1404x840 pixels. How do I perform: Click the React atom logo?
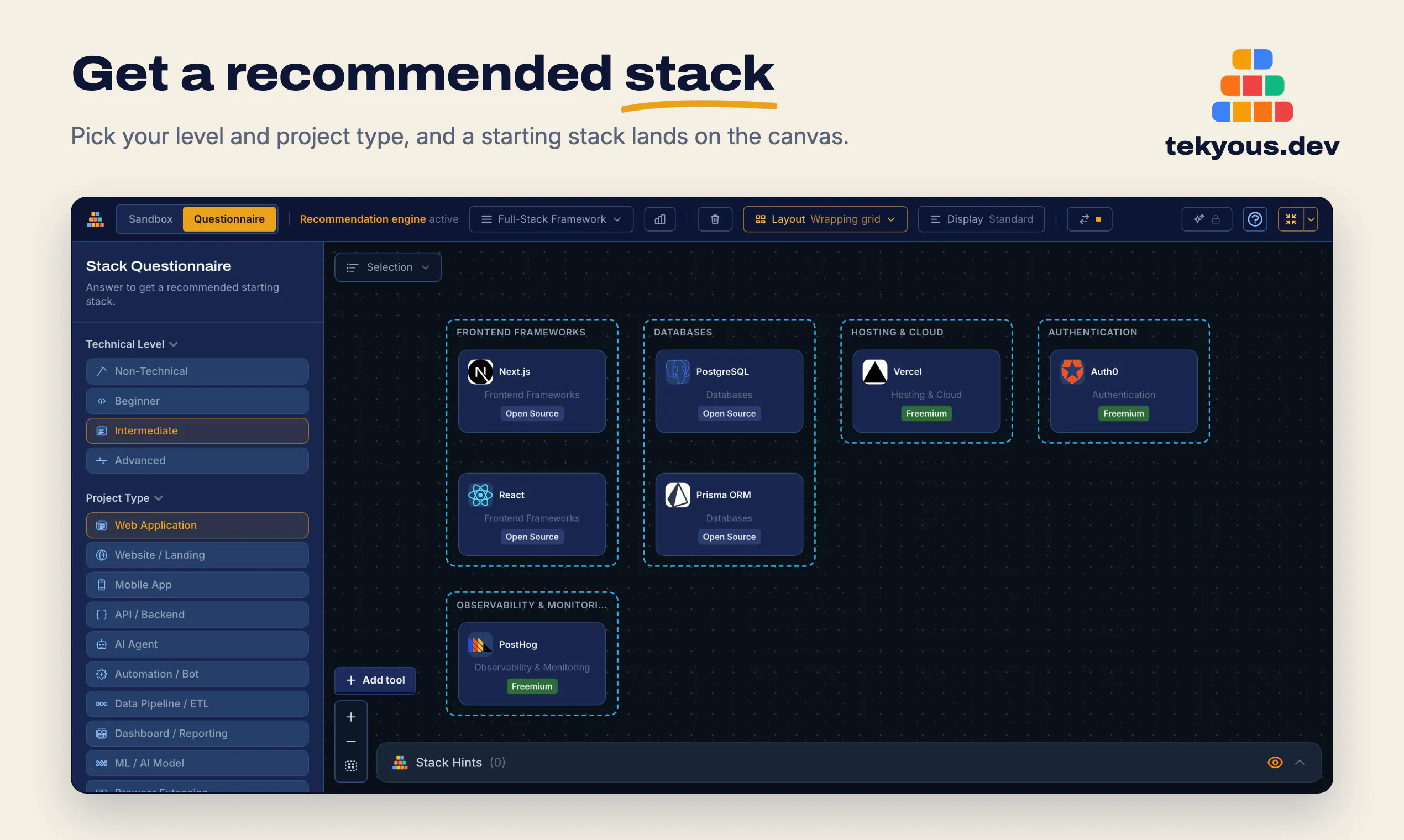[x=480, y=495]
